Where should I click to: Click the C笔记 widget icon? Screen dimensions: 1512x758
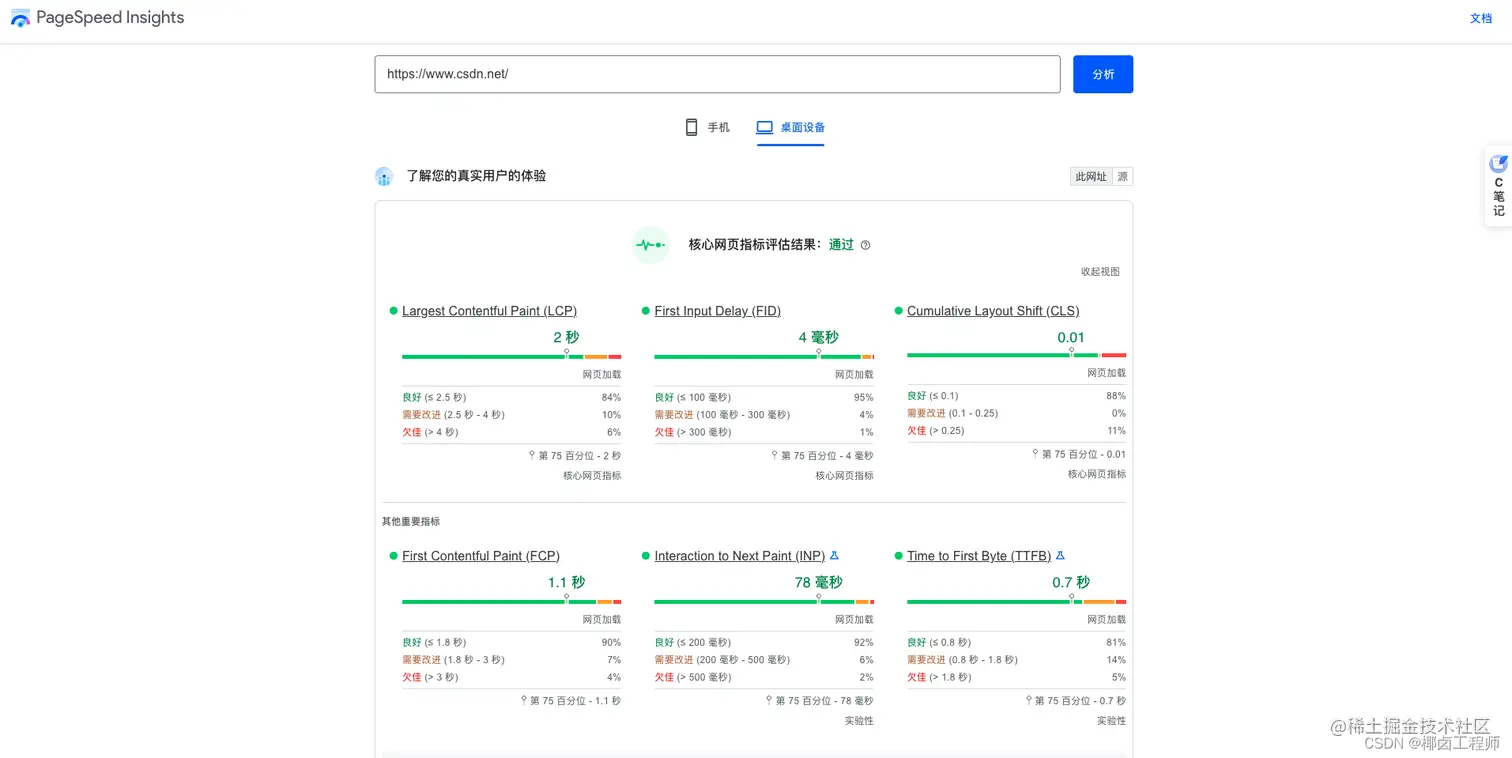pyautogui.click(x=1498, y=163)
